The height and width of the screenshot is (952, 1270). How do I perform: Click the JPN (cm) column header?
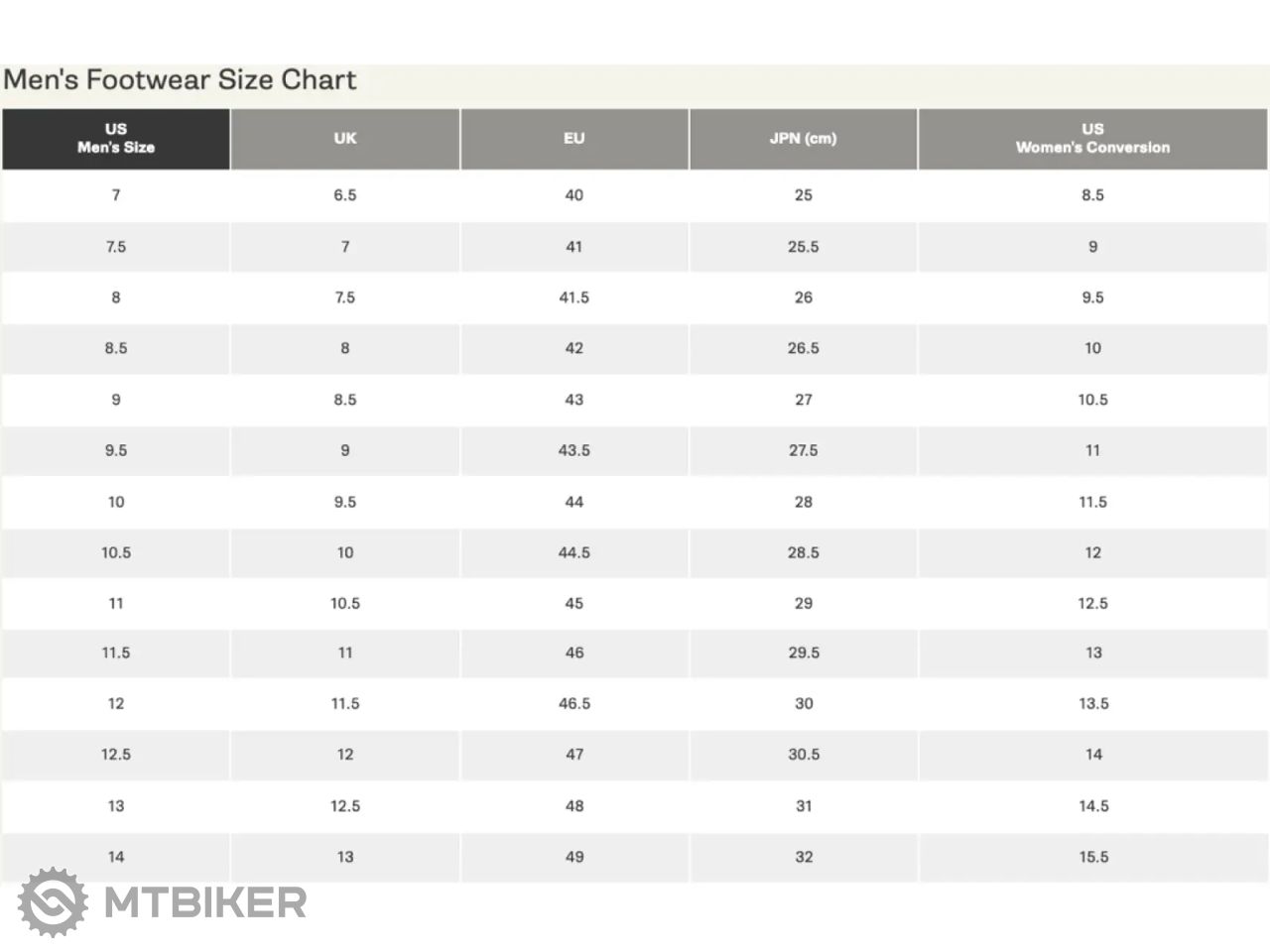(x=804, y=139)
